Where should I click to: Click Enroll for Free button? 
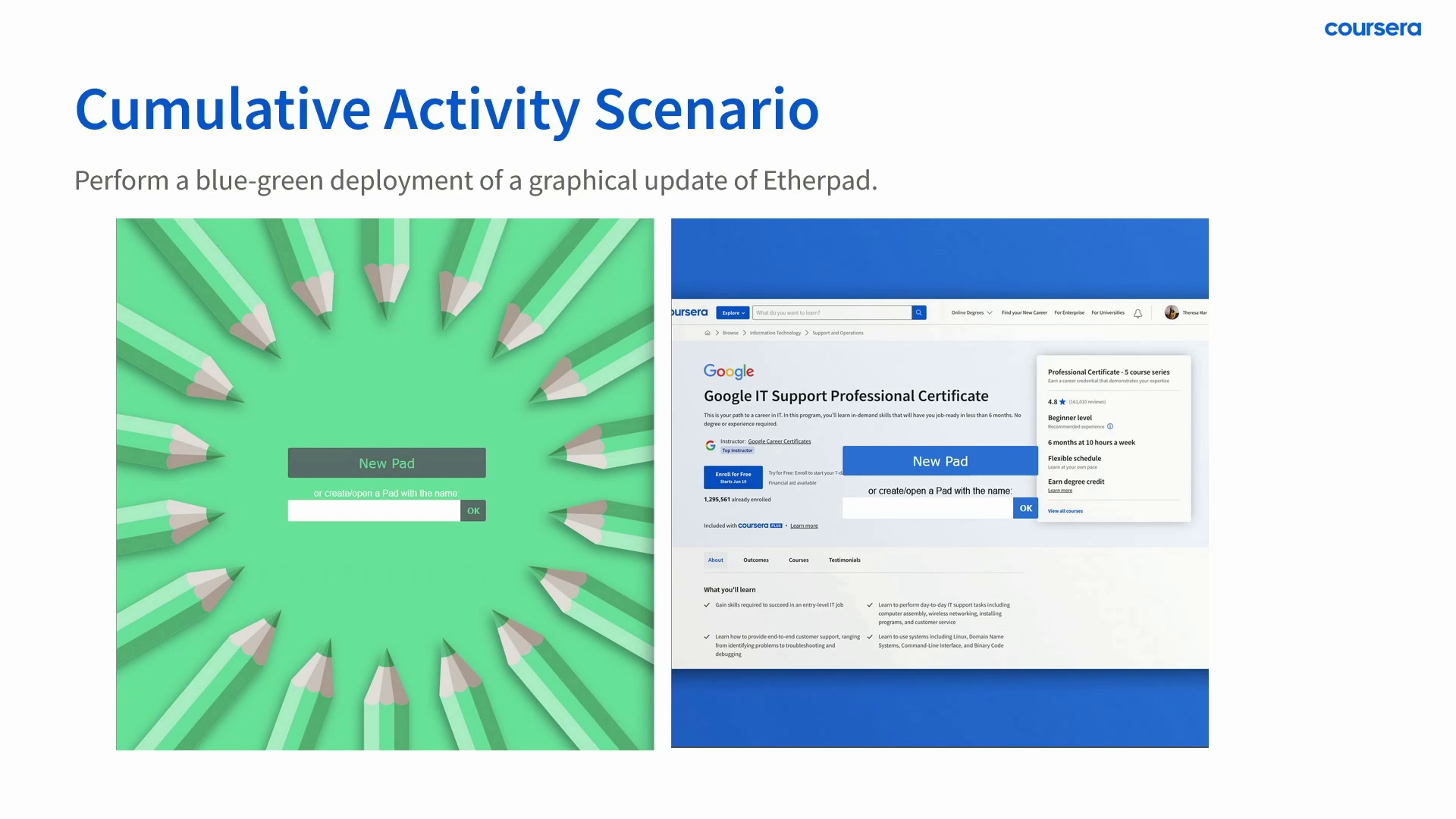[733, 477]
